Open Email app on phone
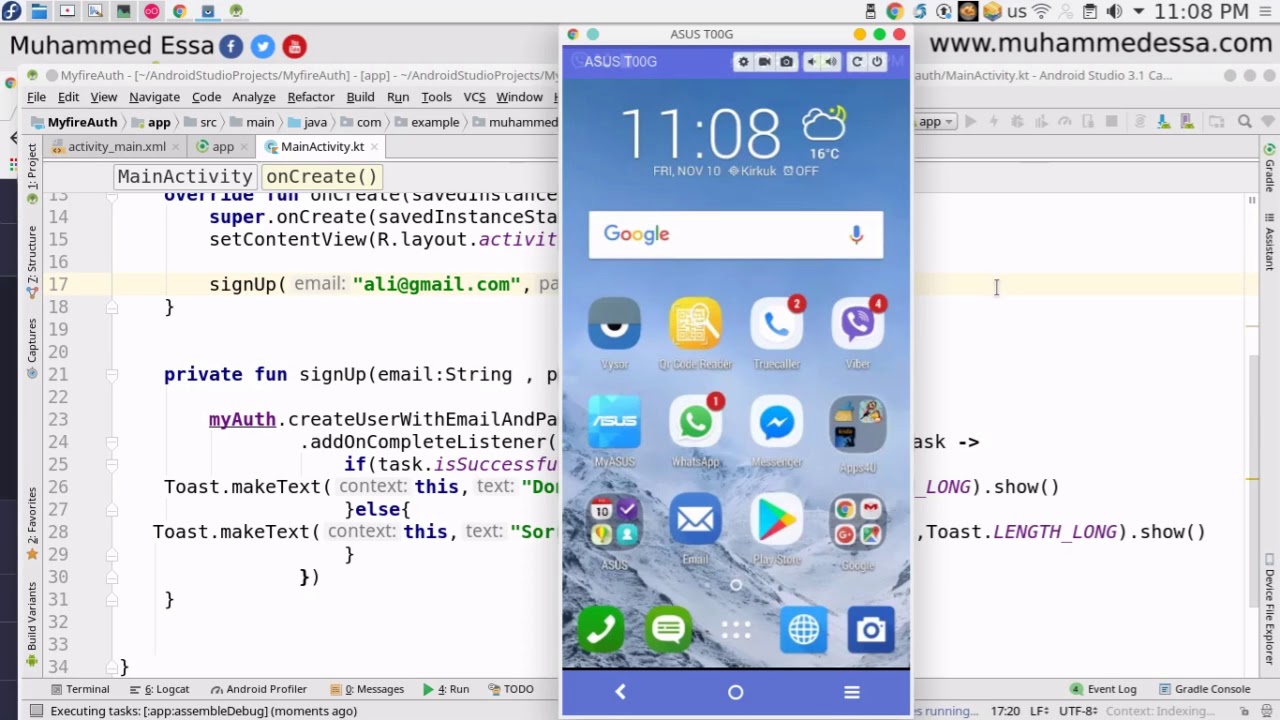Image resolution: width=1280 pixels, height=720 pixels. coord(695,530)
